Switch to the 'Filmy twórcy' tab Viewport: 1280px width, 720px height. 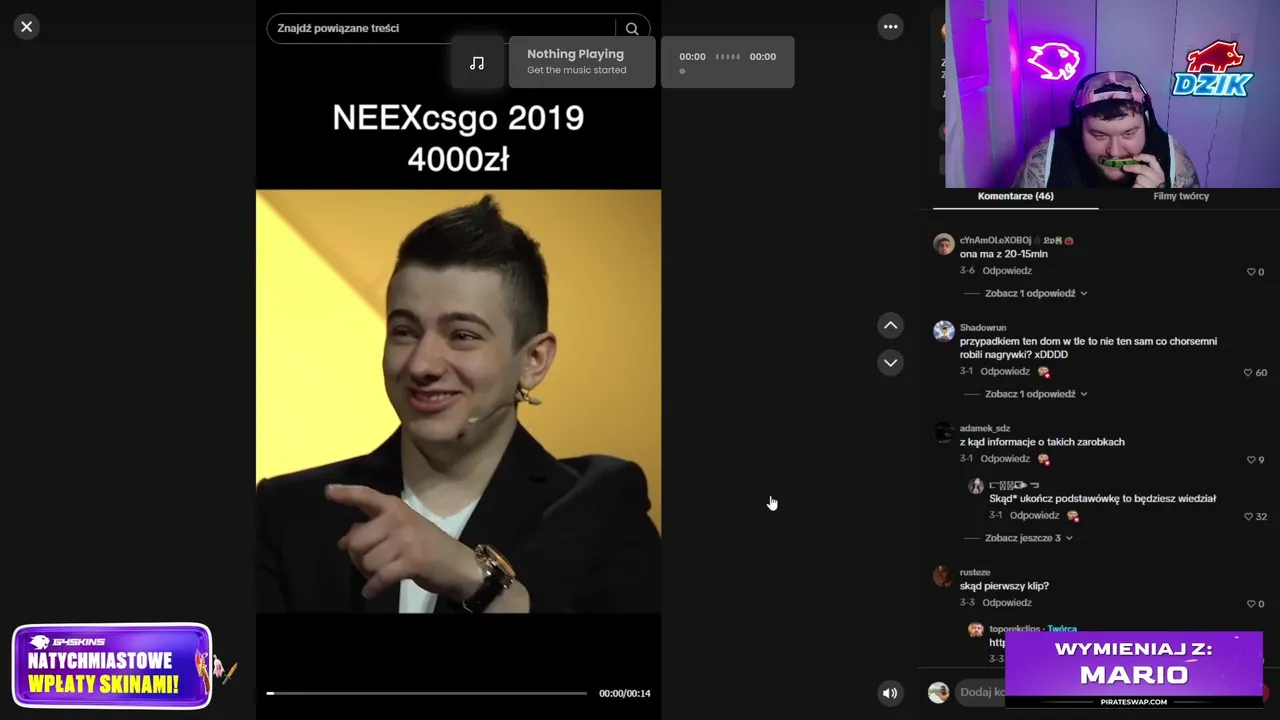pos(1181,196)
